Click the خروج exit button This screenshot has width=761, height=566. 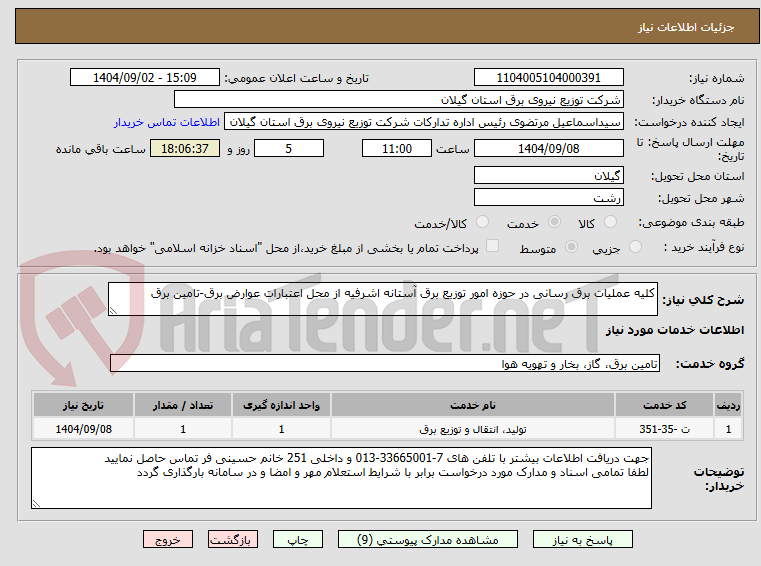pyautogui.click(x=168, y=539)
